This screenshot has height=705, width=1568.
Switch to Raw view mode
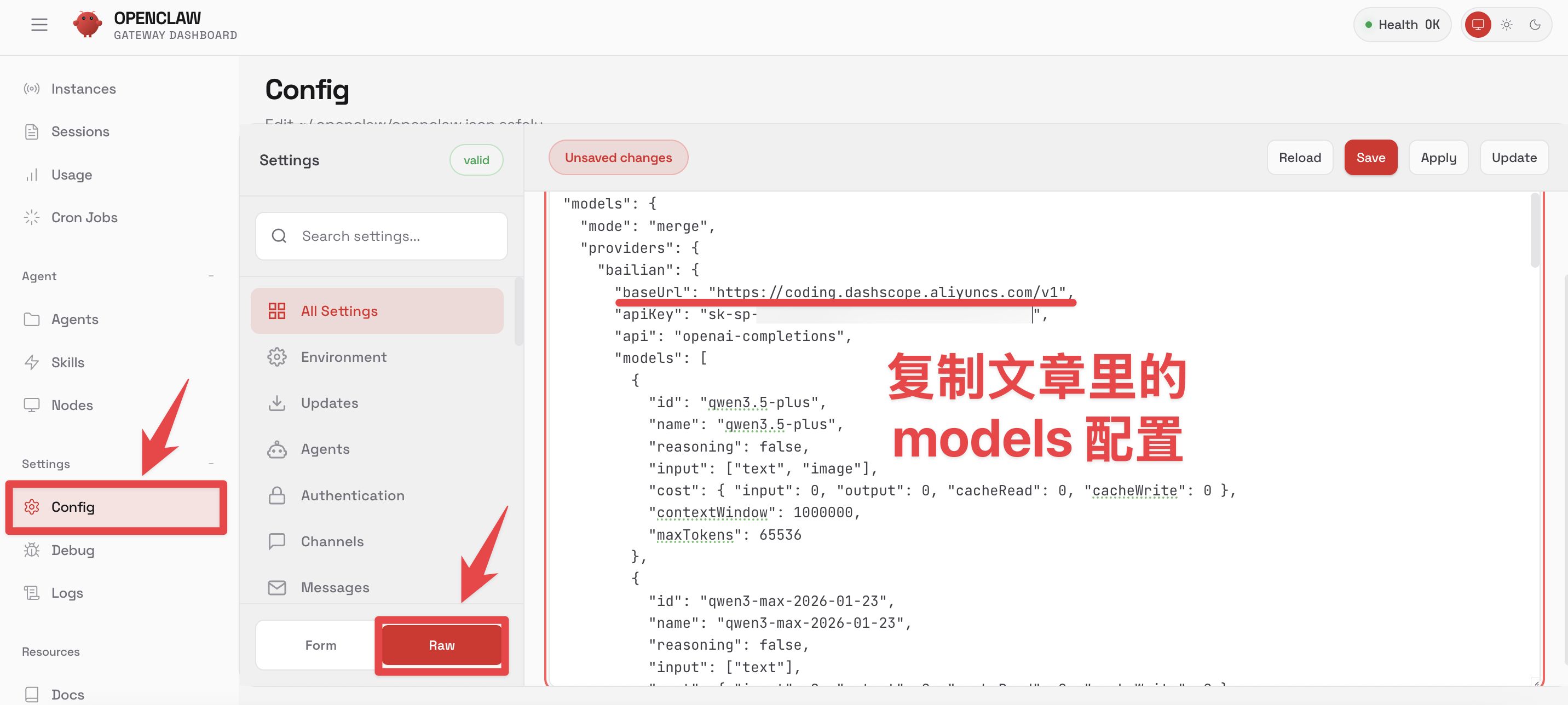coord(441,645)
